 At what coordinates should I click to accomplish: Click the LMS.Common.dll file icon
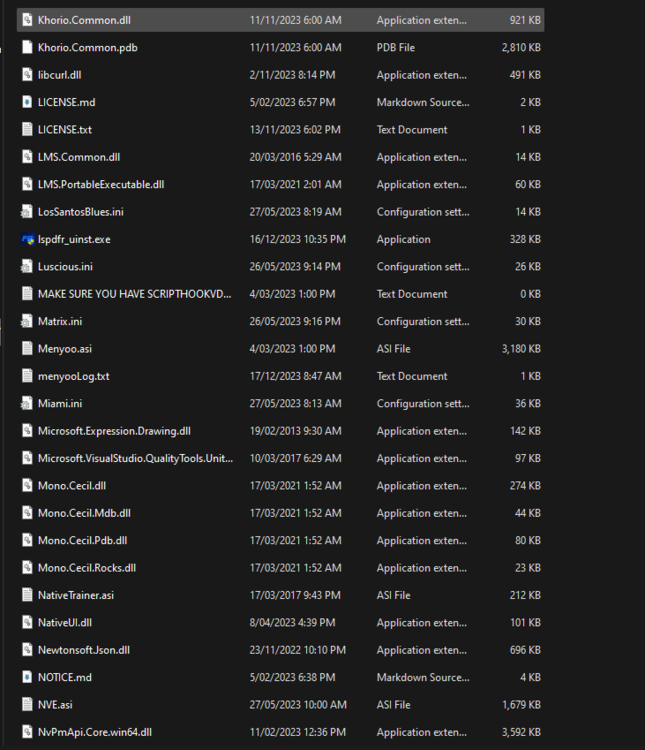[x=27, y=157]
